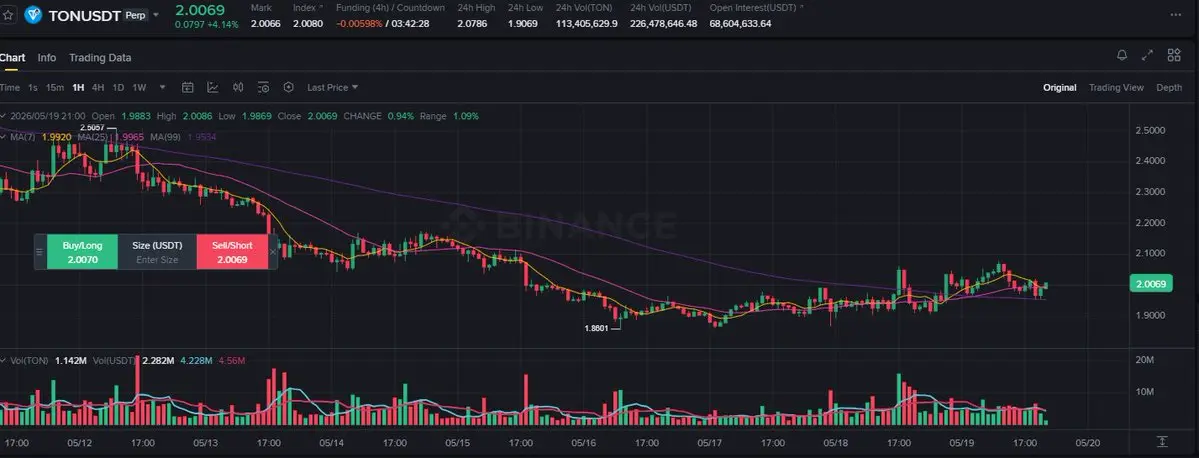Collapse the Vol(TON) indicator chevron
The height and width of the screenshot is (458, 1199).
3,360
